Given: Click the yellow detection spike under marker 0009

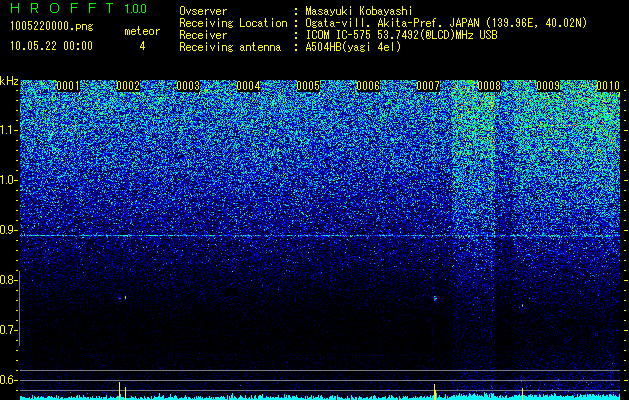Looking at the screenshot, I should pos(522,393).
